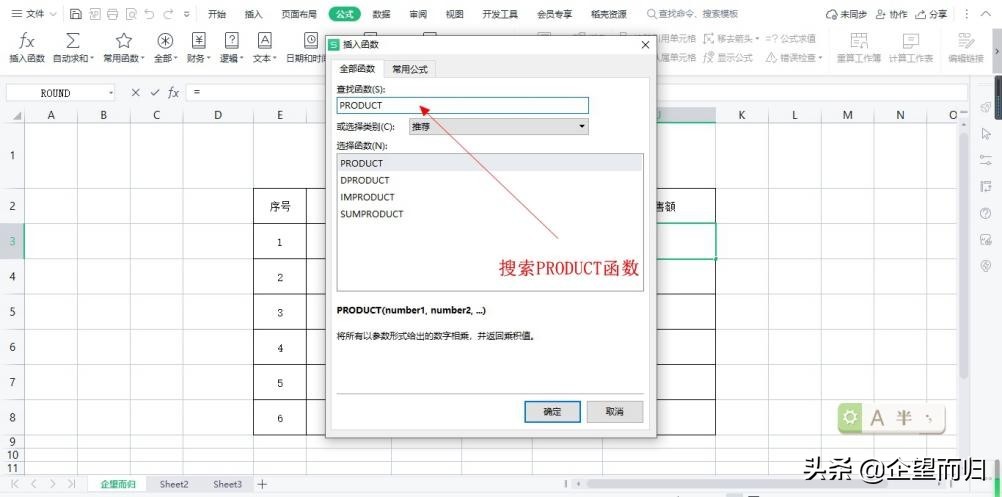1002x497 pixels.
Task: Open the common functions star icon
Action: pos(124,41)
